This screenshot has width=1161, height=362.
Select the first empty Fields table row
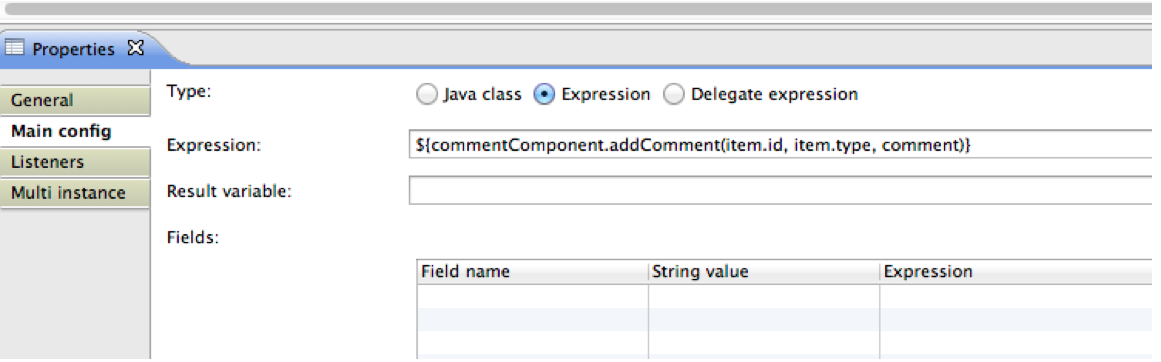point(785,295)
